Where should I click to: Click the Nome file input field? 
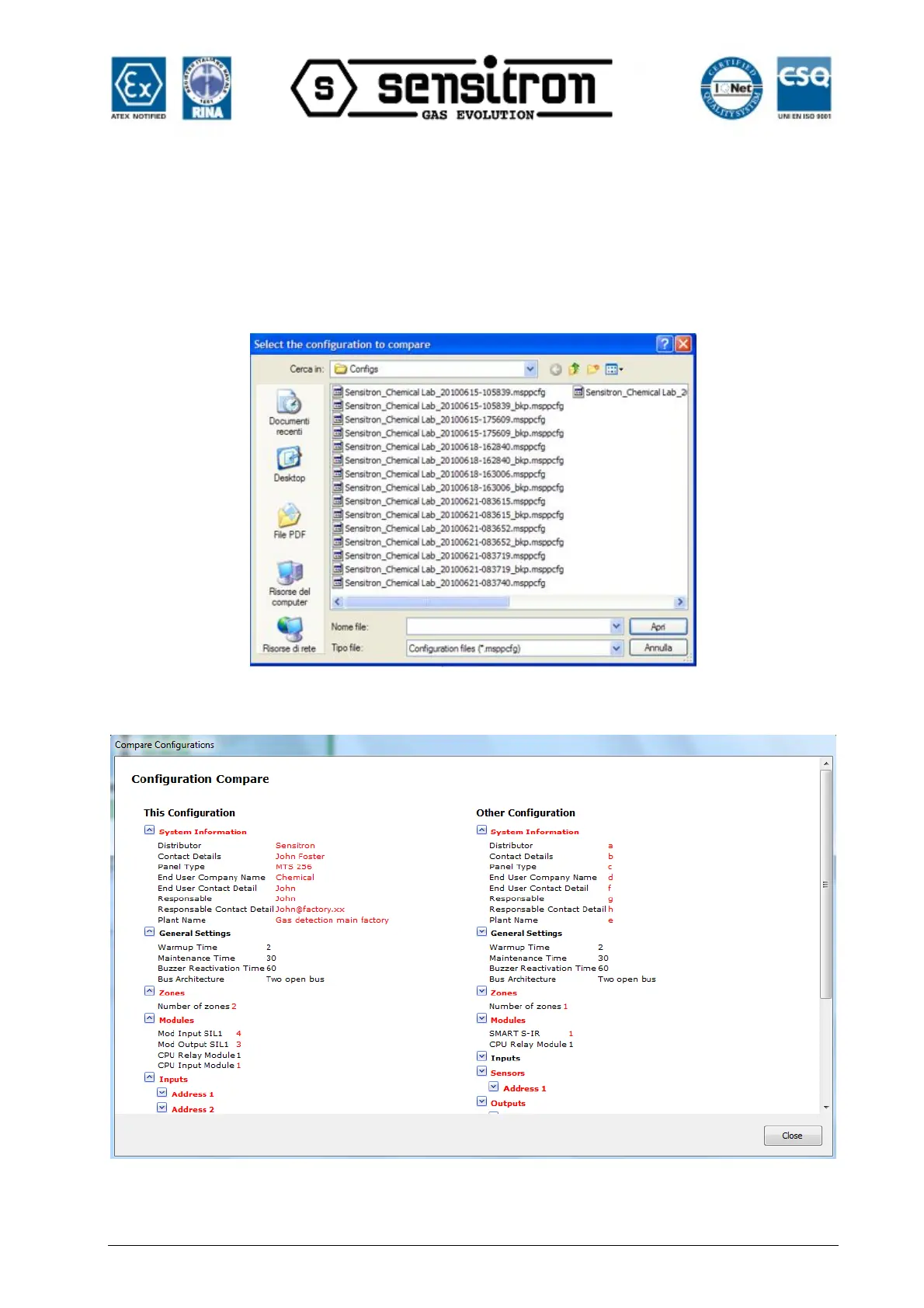point(508,626)
